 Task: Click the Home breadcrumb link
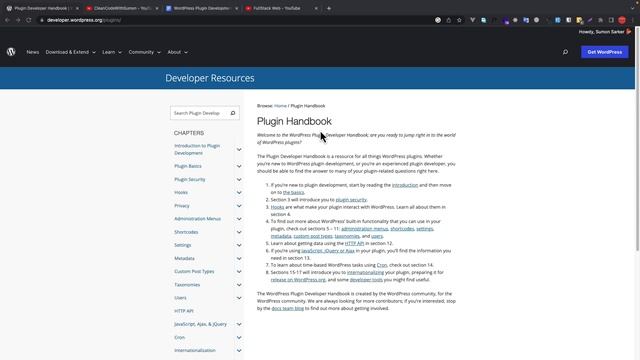tap(280, 106)
